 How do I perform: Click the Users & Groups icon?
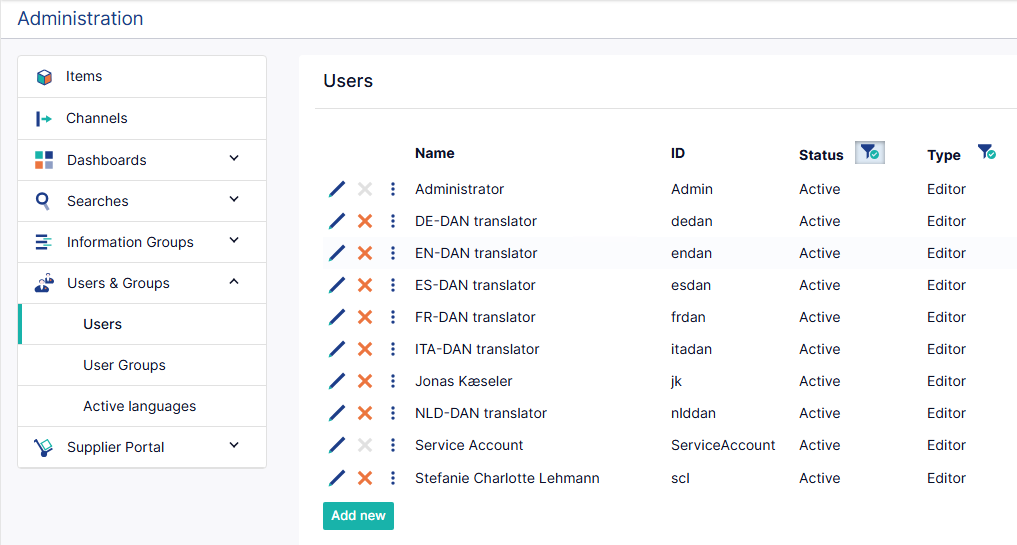[x=44, y=284]
